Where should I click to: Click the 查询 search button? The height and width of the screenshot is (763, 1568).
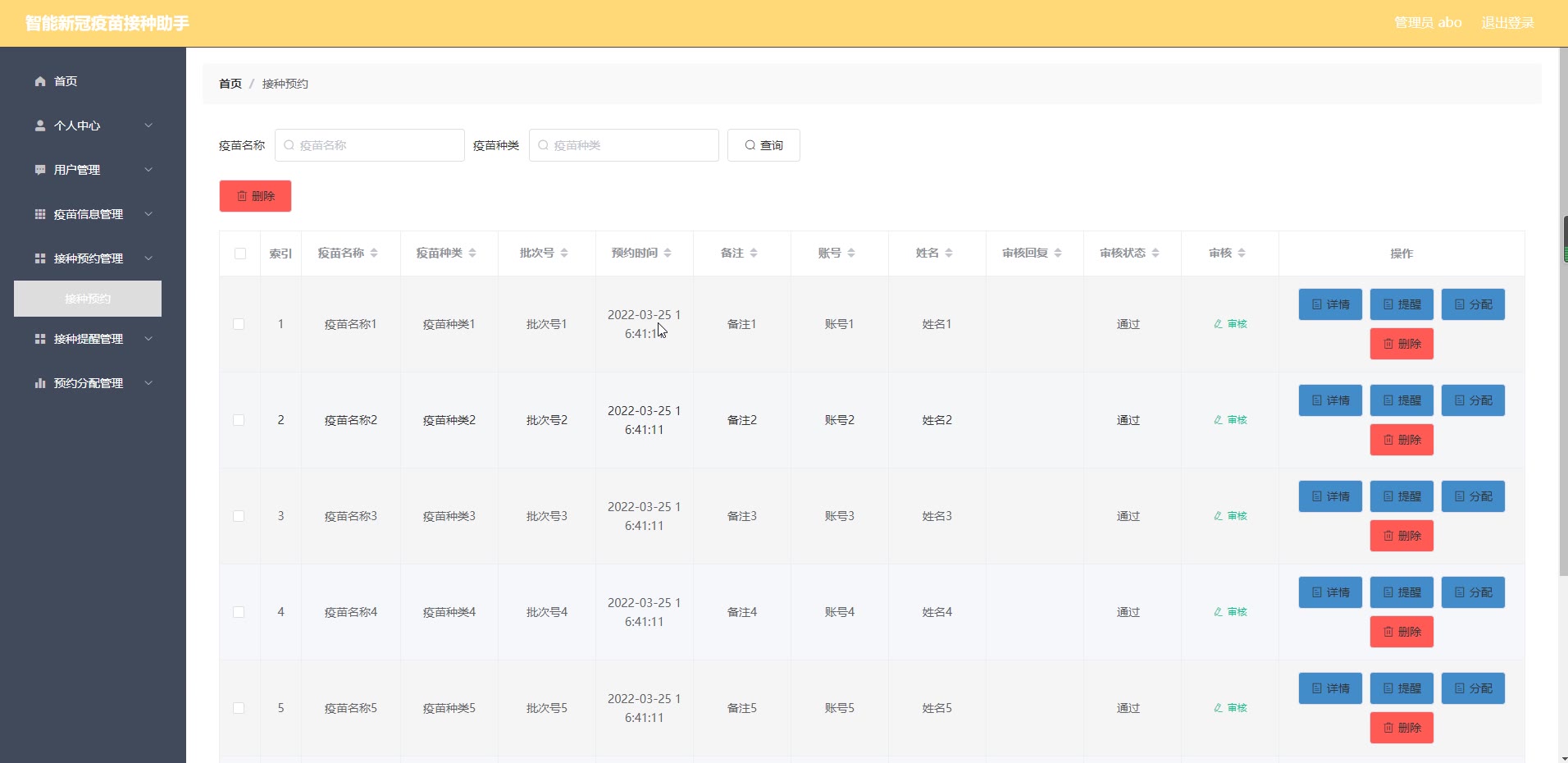click(x=763, y=145)
